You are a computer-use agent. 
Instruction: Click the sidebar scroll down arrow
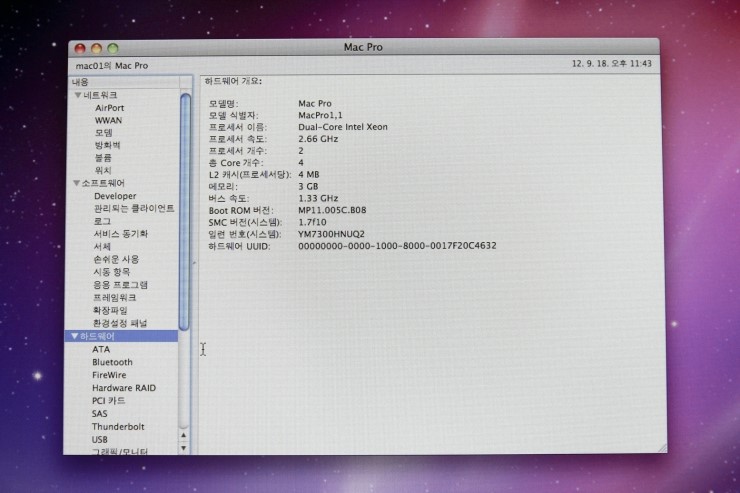tap(184, 446)
